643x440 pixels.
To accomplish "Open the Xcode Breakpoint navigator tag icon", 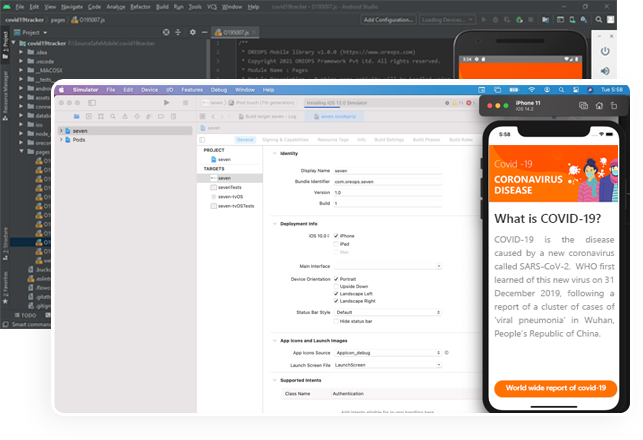I will click(161, 116).
